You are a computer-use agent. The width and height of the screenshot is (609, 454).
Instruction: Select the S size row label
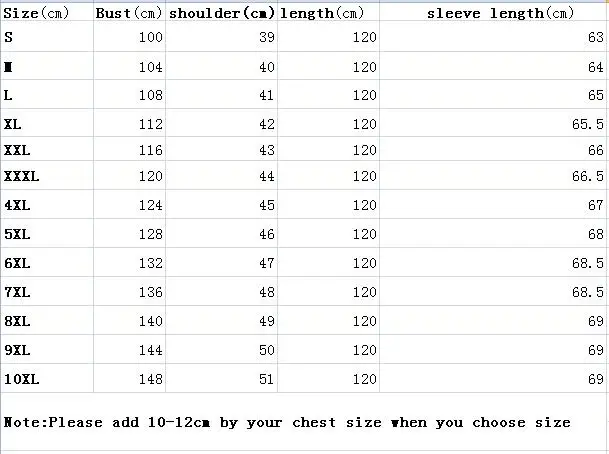pyautogui.click(x=10, y=37)
